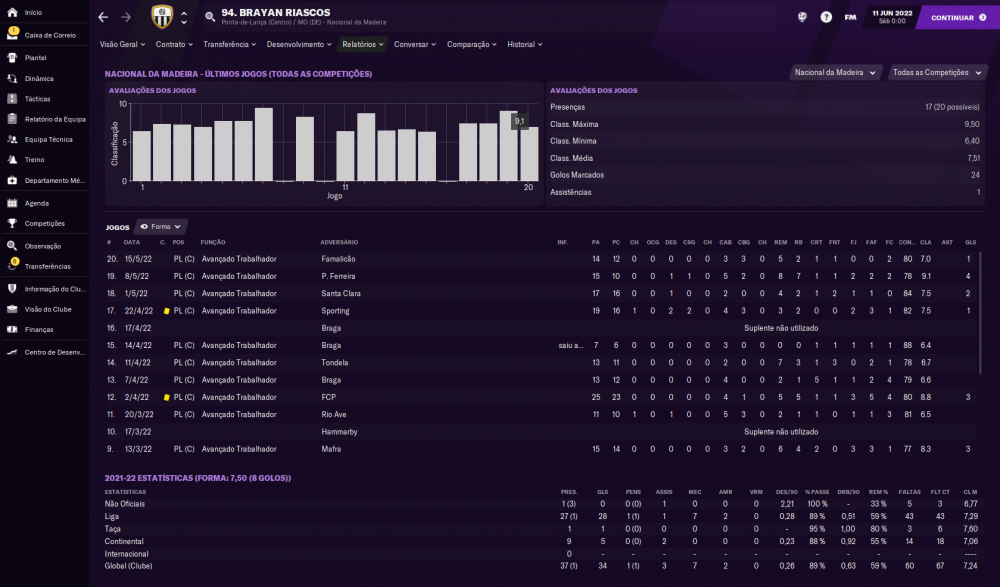This screenshot has height=587, width=1000.
Task: Select the Liga statistics row
Action: pos(541,516)
